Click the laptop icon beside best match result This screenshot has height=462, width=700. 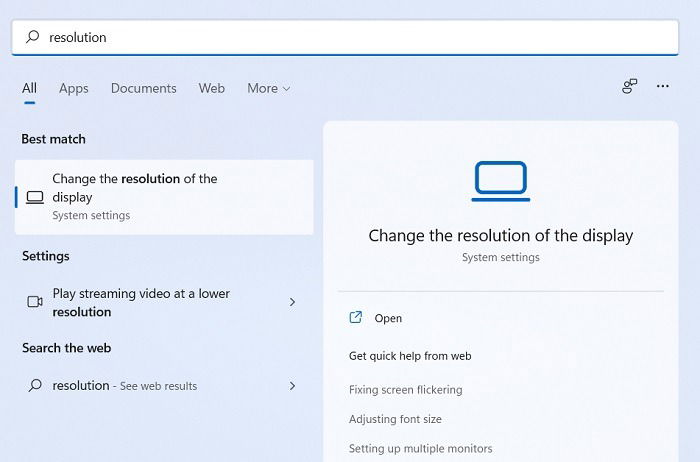(35, 197)
